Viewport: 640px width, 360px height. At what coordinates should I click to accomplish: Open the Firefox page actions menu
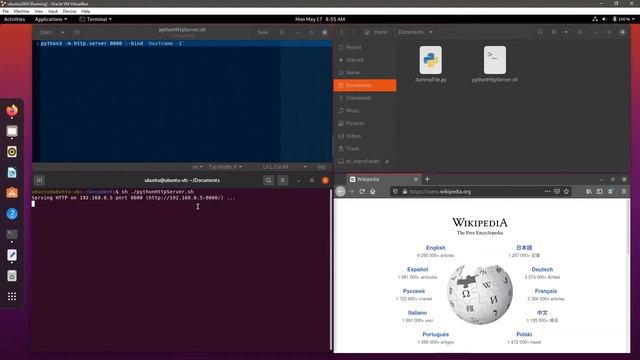click(x=547, y=191)
